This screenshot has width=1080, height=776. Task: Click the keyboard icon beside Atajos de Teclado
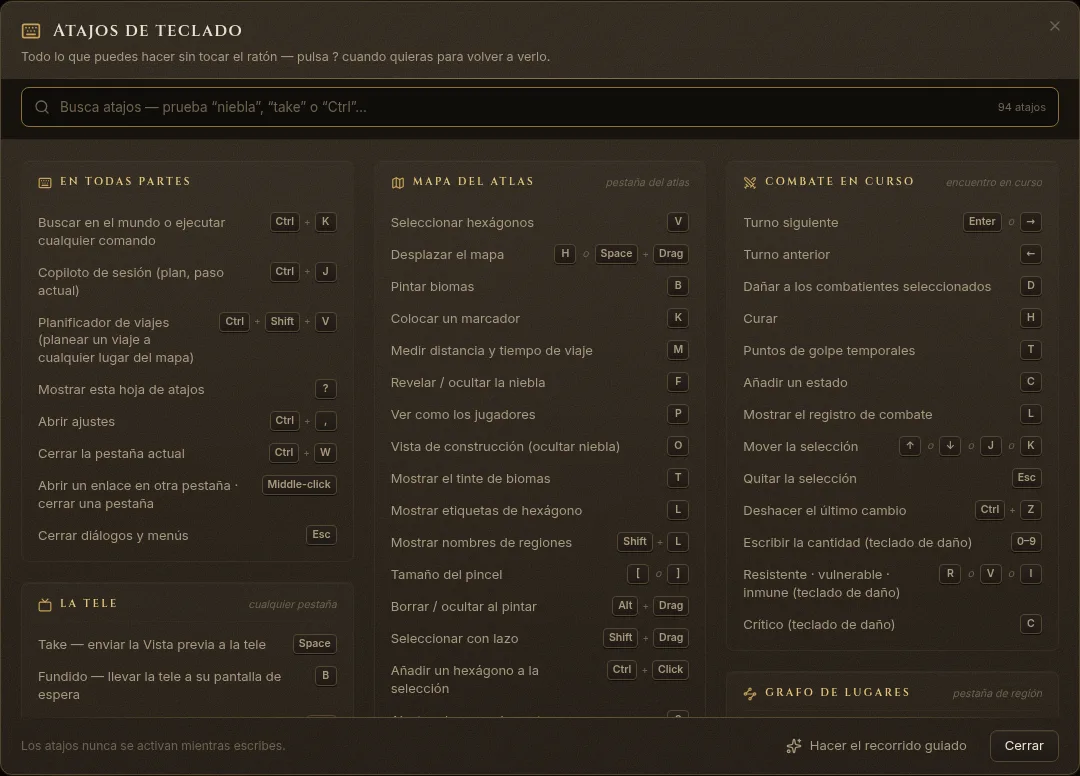(31, 31)
